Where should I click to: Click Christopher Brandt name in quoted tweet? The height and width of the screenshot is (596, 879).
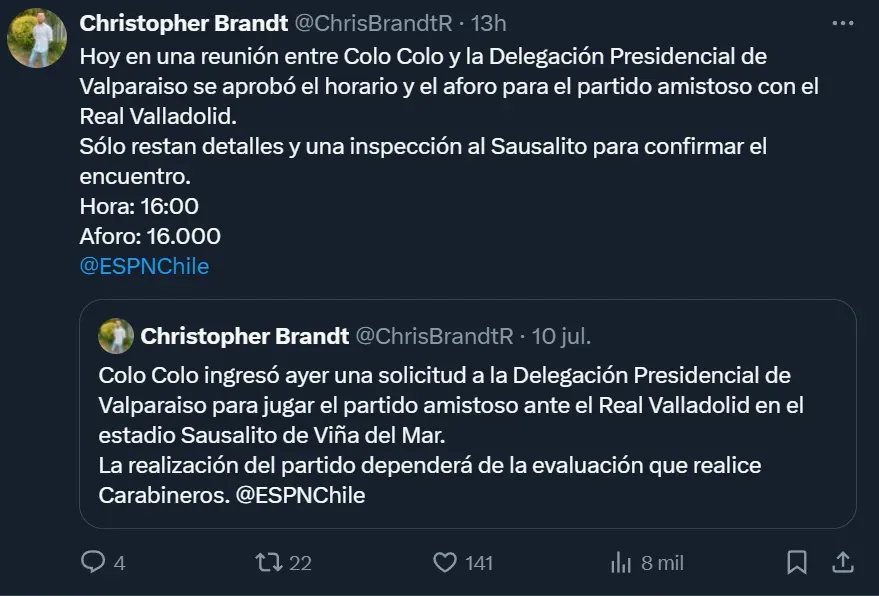tap(245, 336)
